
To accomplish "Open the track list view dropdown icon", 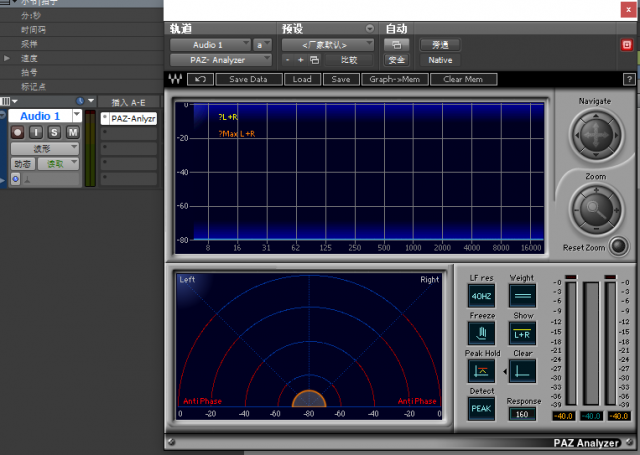I will [9, 101].
